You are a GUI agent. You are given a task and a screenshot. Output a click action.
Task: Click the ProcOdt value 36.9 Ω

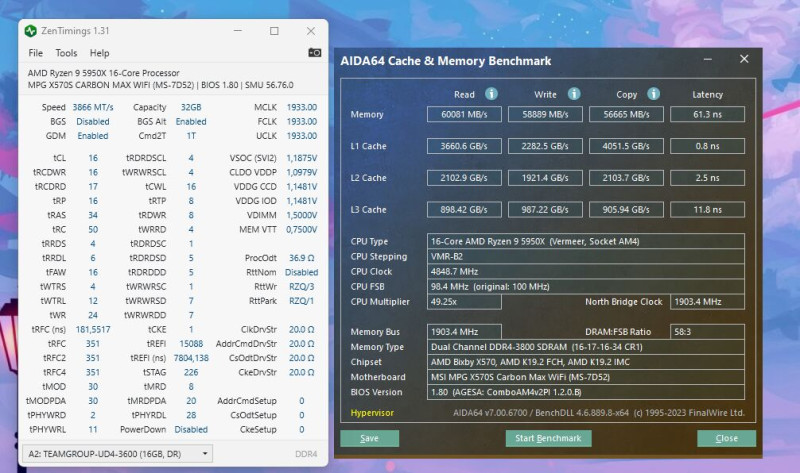[x=302, y=258]
